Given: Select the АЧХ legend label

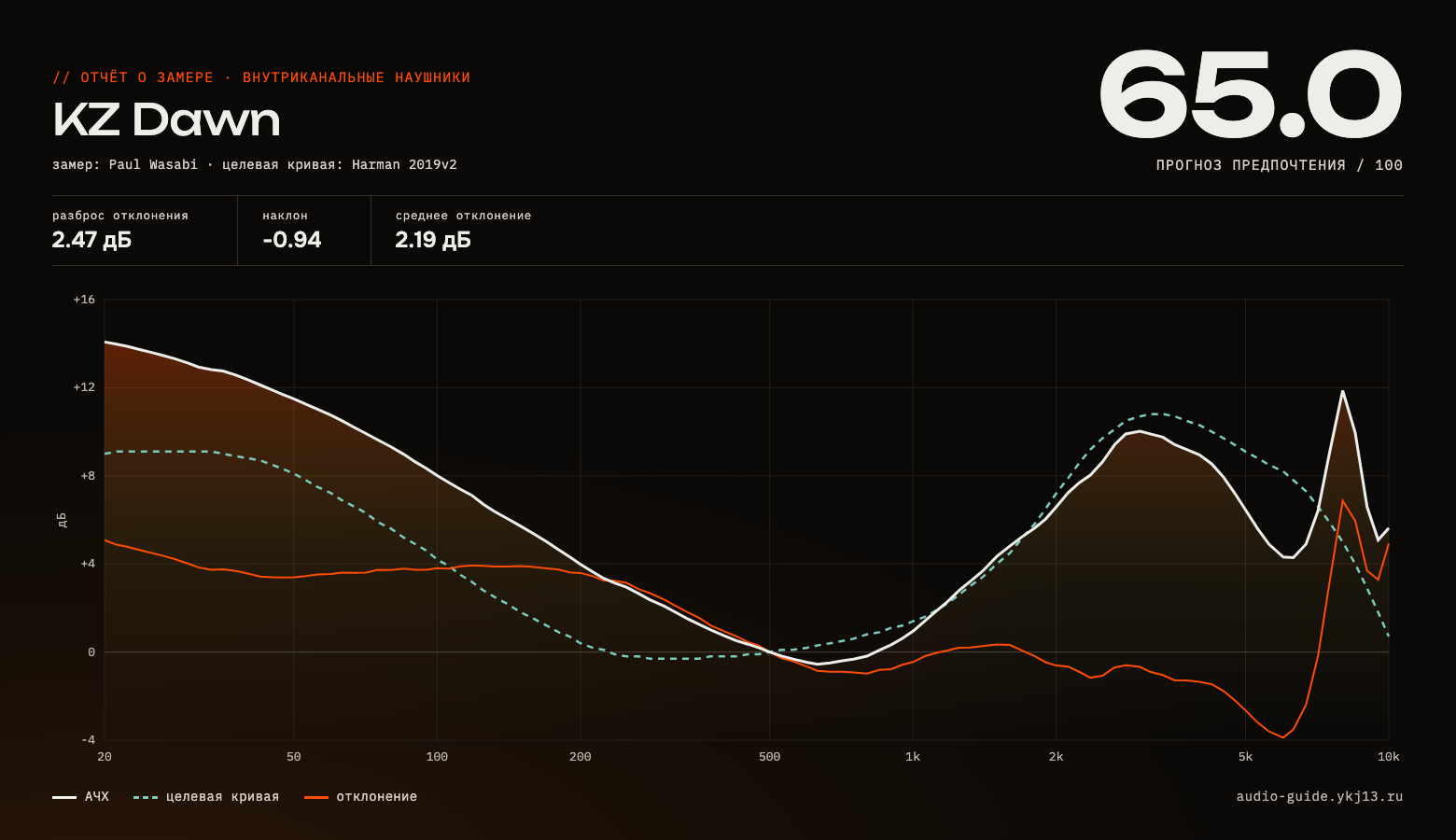Looking at the screenshot, I should 97,797.
